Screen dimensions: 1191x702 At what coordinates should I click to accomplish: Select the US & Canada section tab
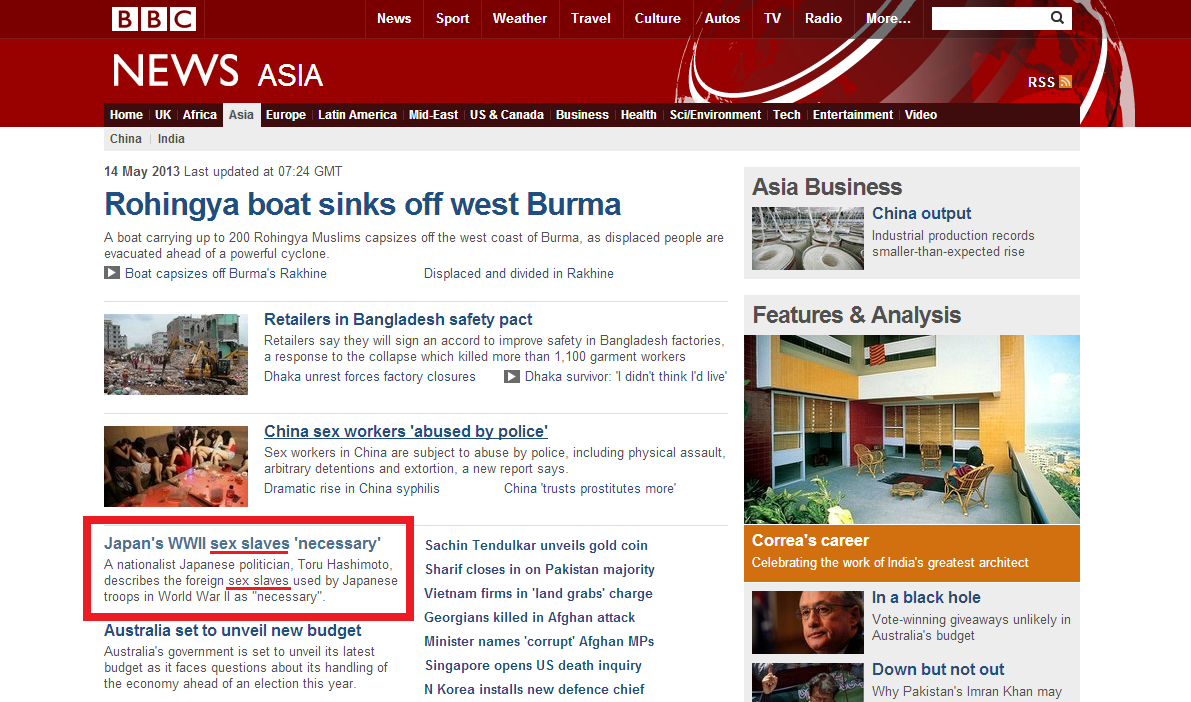tap(507, 115)
